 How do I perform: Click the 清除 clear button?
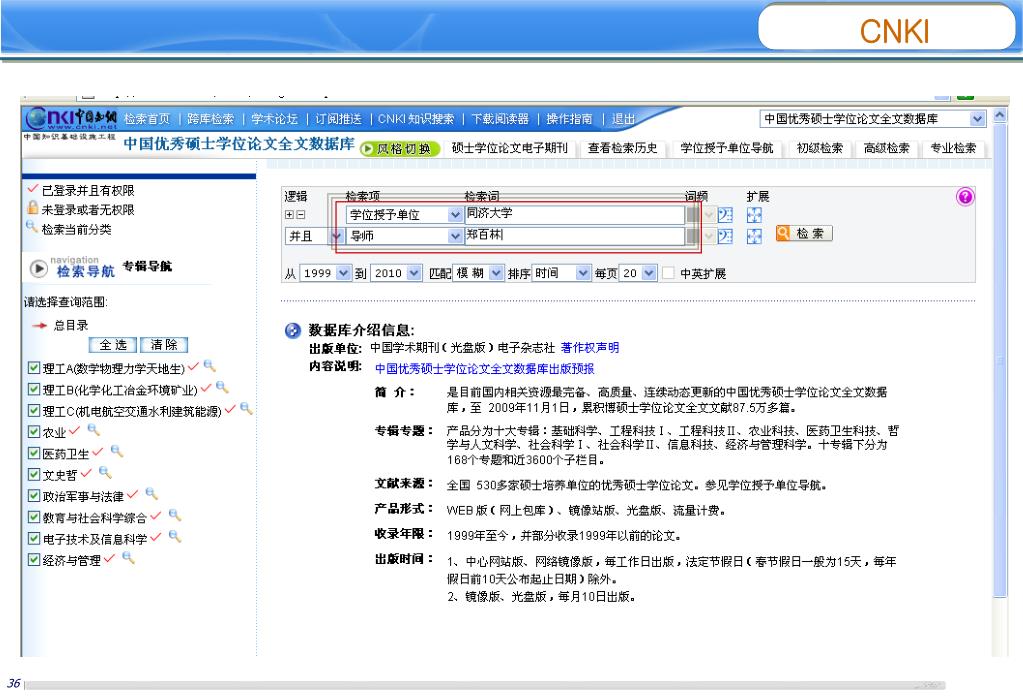(x=164, y=345)
